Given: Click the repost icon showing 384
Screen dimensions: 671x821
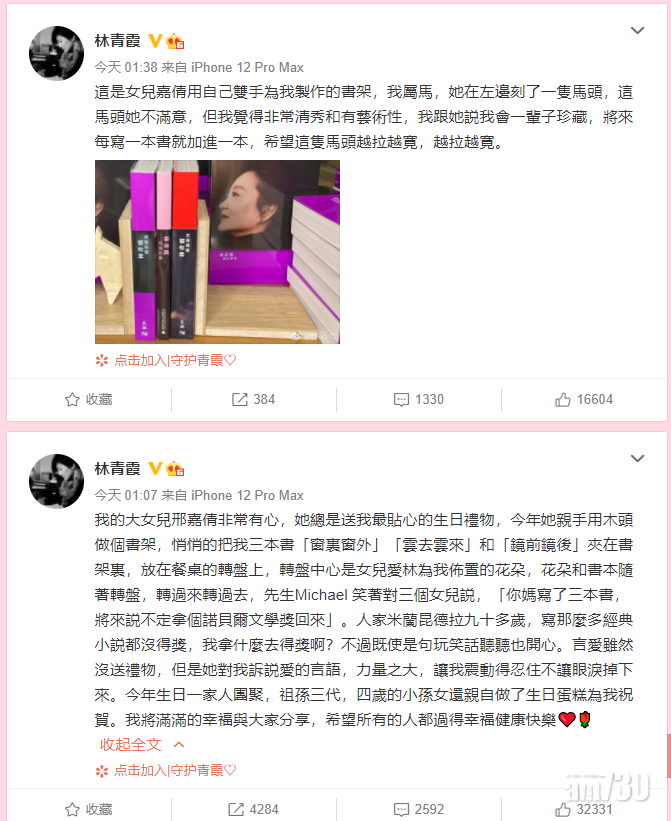Looking at the screenshot, I should pyautogui.click(x=239, y=400).
